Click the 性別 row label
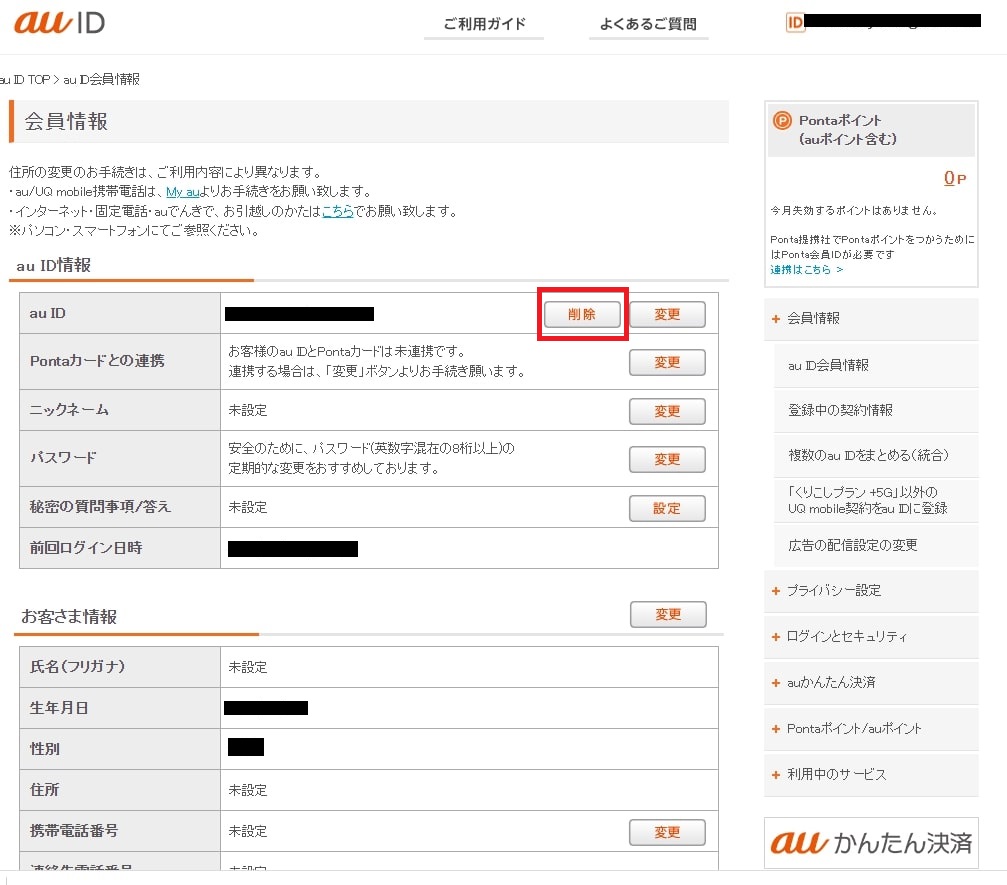Screen dimensions: 1007x885 [44, 749]
